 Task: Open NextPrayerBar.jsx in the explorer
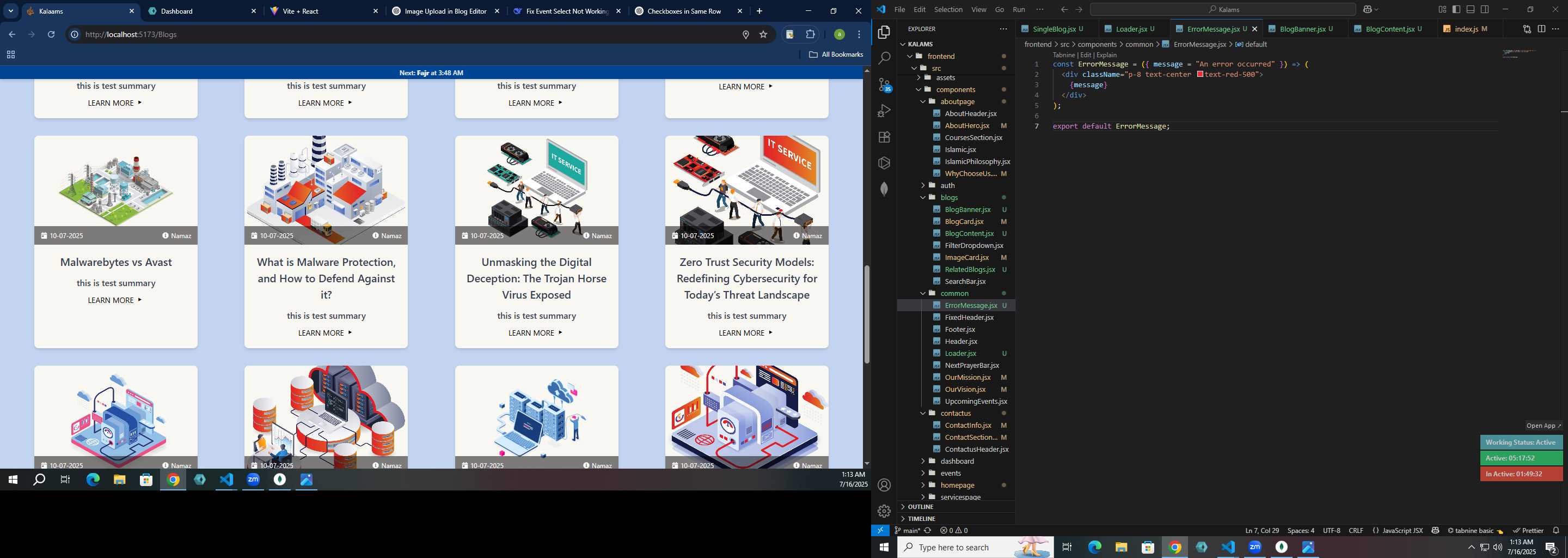971,365
